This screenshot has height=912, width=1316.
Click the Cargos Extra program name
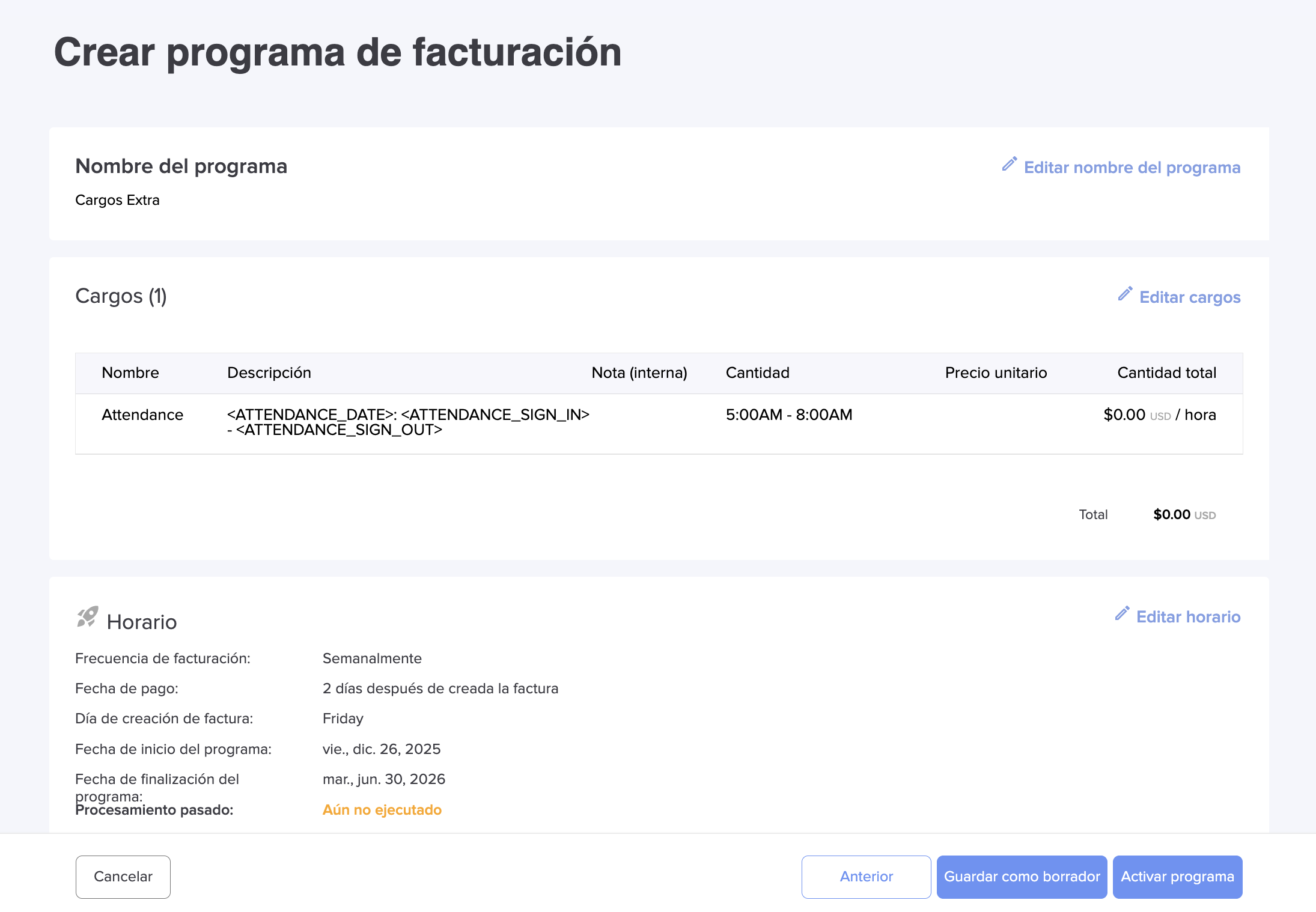point(118,200)
